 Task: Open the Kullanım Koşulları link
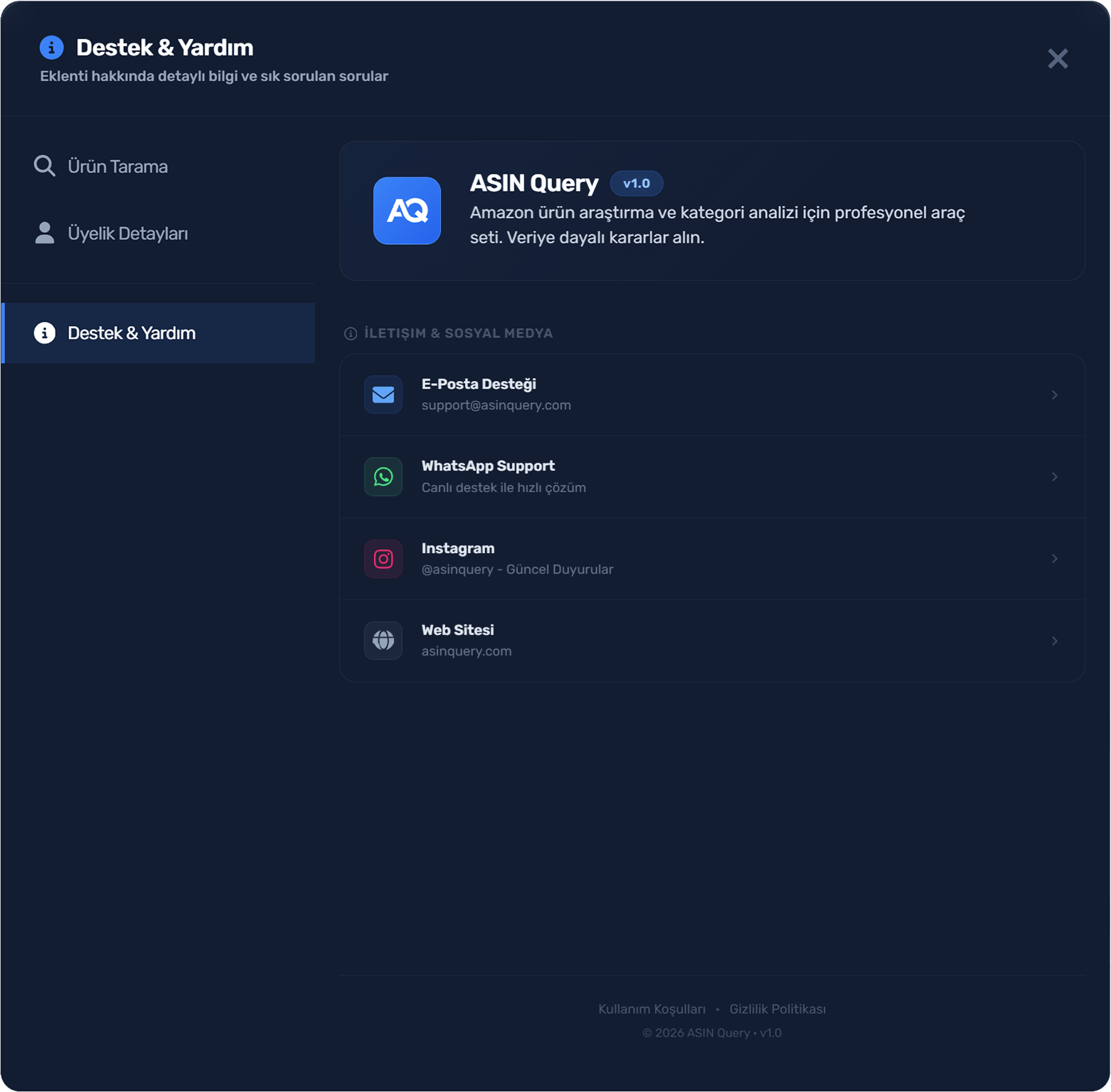652,1009
